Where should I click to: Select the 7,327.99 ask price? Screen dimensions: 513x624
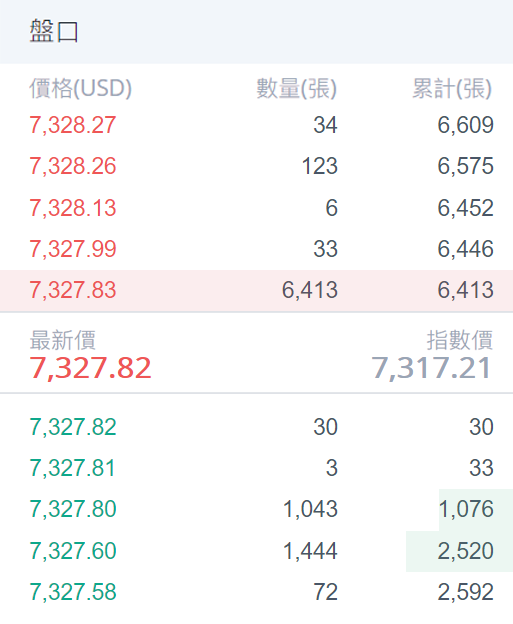[73, 249]
